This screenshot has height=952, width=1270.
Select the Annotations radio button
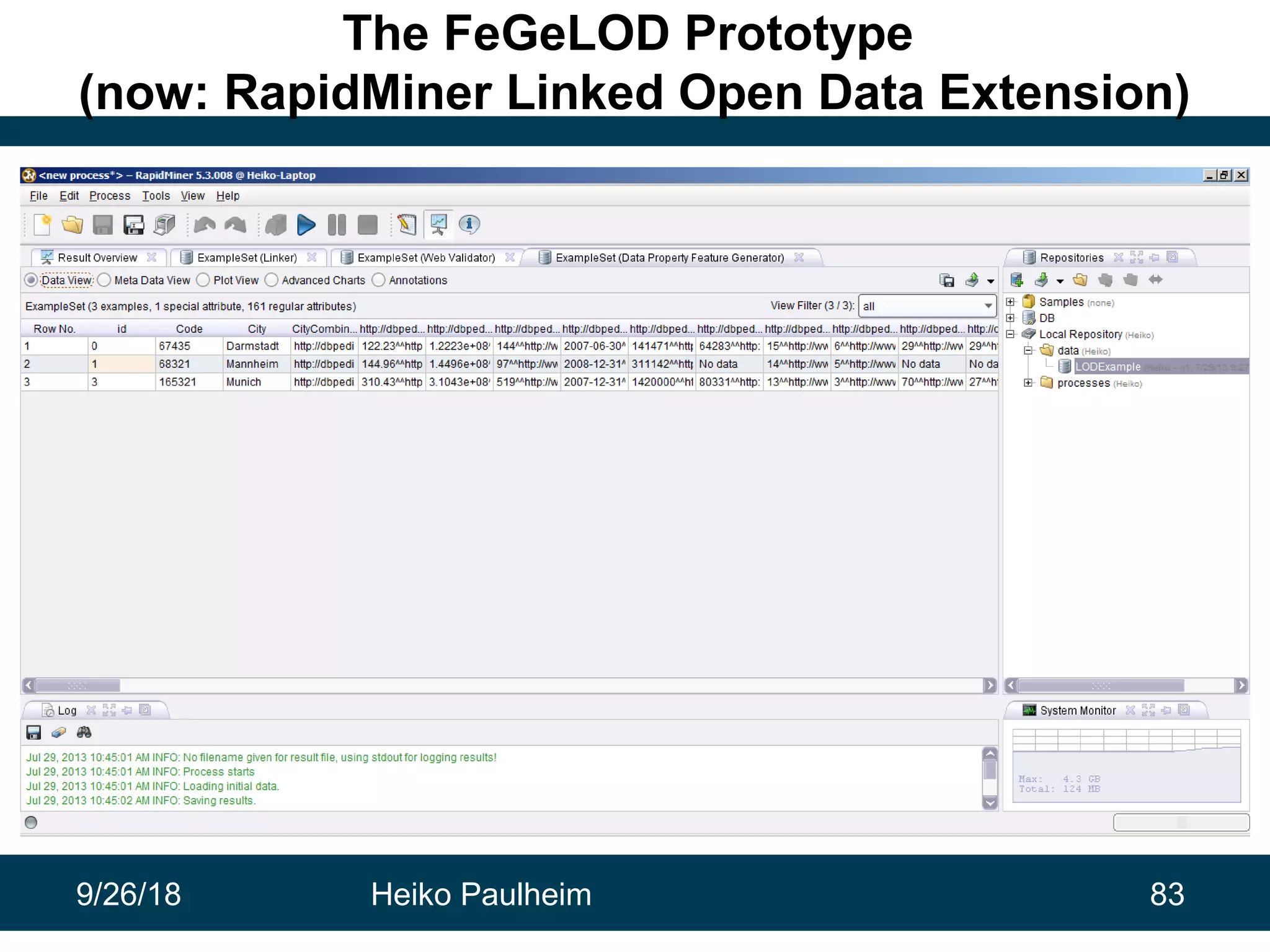point(378,280)
